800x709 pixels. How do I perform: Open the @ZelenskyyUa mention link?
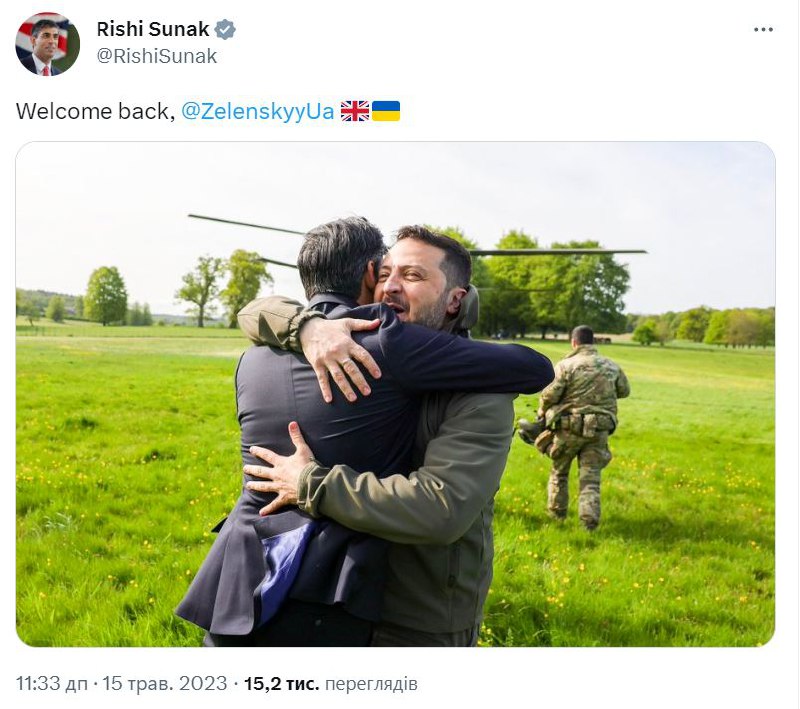click(x=258, y=111)
